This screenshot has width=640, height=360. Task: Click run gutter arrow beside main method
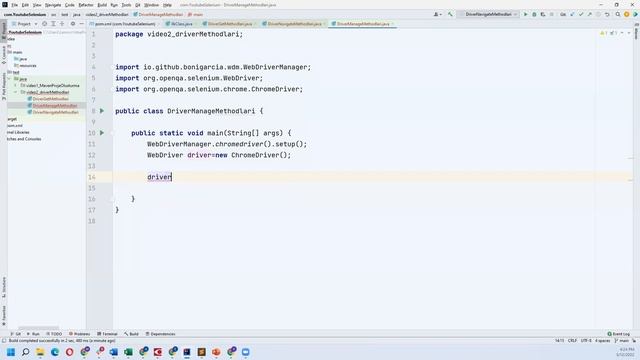102,133
